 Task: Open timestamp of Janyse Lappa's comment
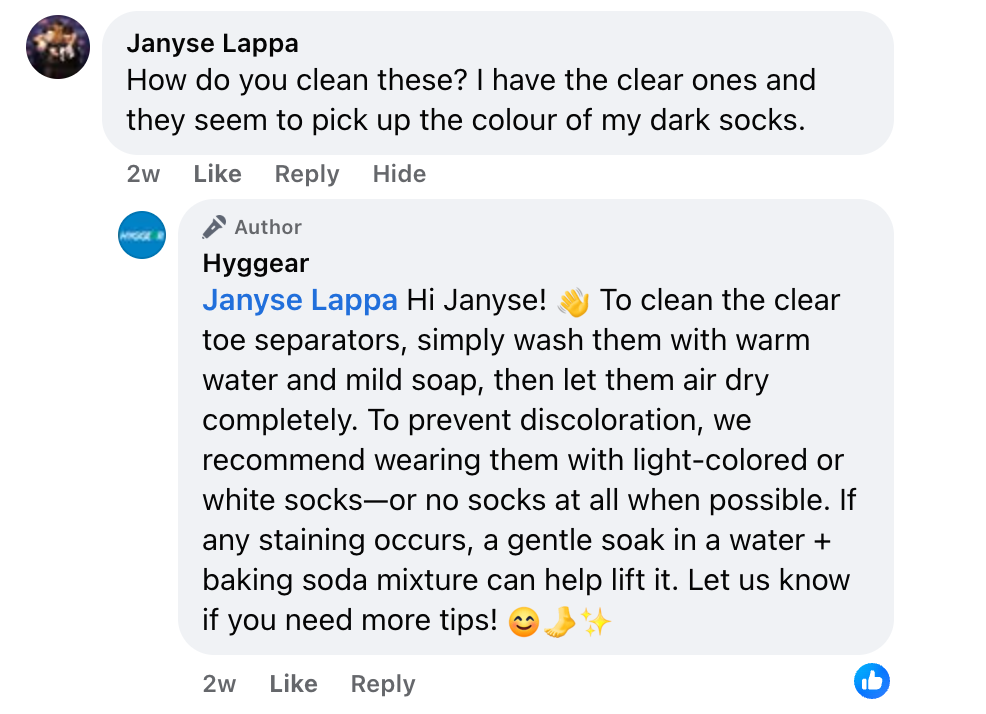point(143,174)
